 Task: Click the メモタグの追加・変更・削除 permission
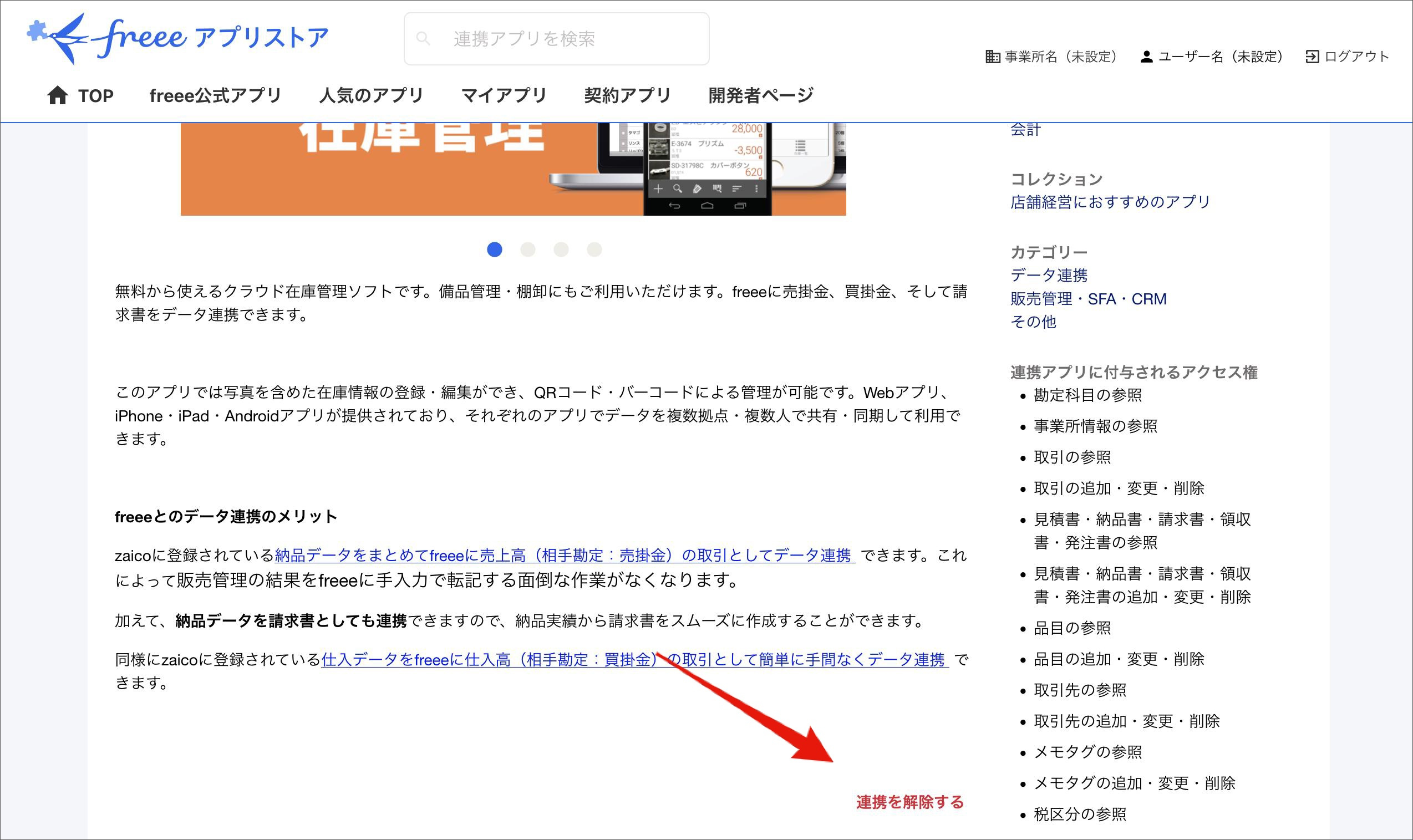coord(1135,783)
